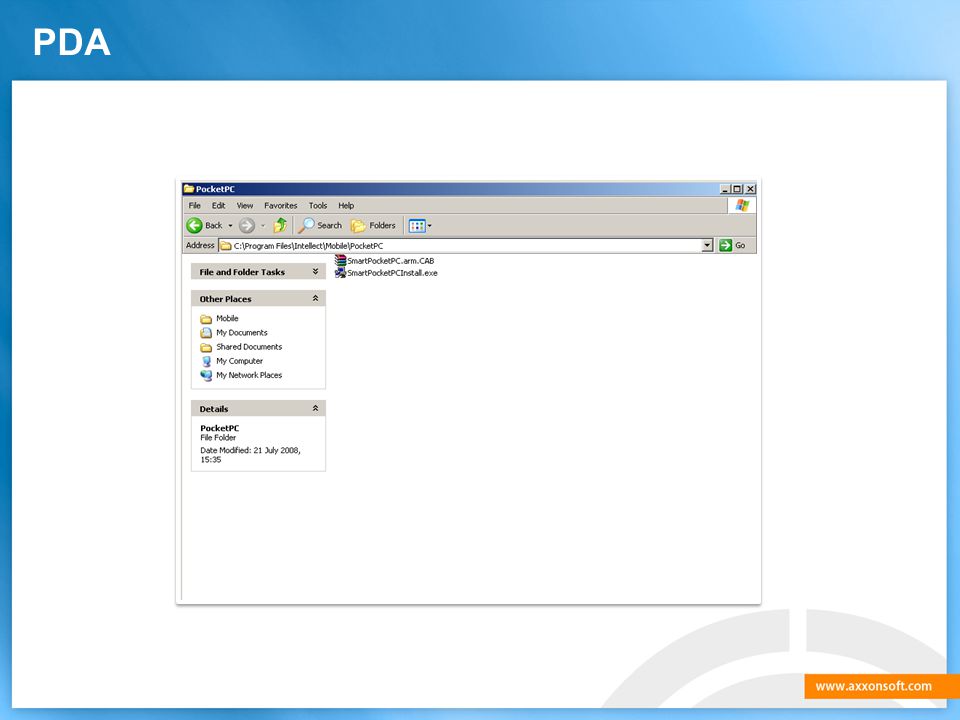The height and width of the screenshot is (720, 960).
Task: Open the Views dropdown arrow
Action: 429,226
